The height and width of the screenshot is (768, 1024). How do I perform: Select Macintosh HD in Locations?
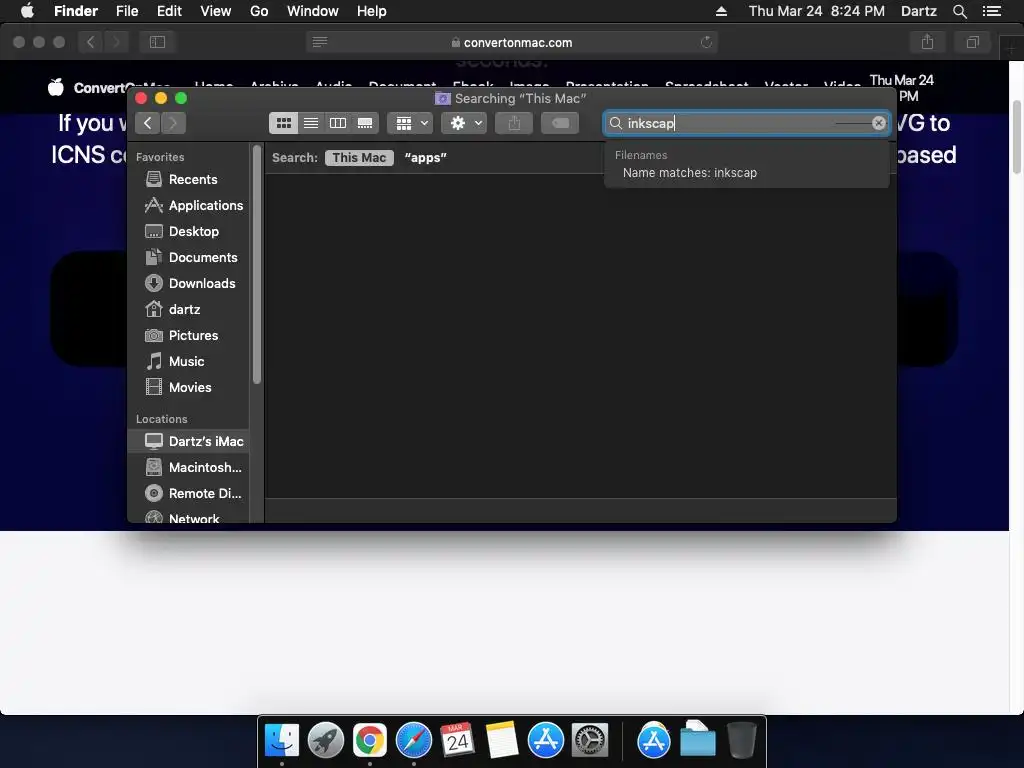point(189,468)
